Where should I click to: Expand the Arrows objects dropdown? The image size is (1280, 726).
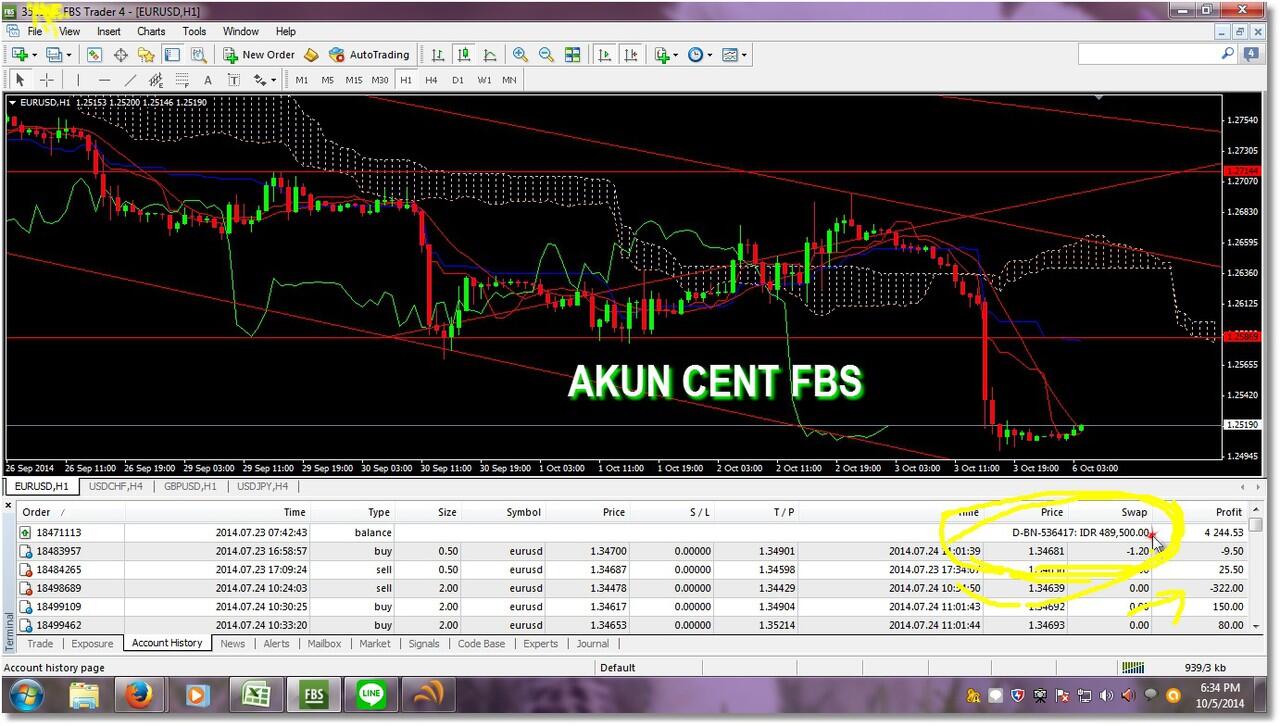pos(274,81)
